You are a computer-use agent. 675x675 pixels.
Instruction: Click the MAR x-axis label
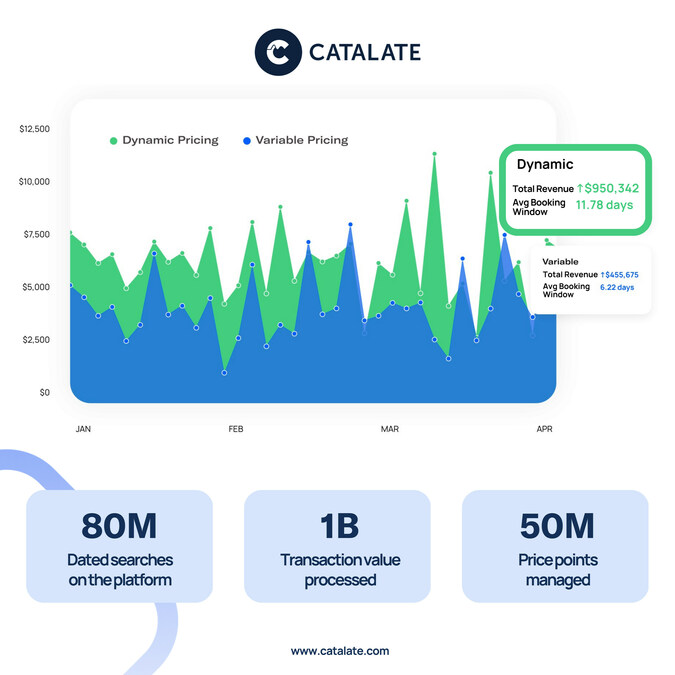390,429
